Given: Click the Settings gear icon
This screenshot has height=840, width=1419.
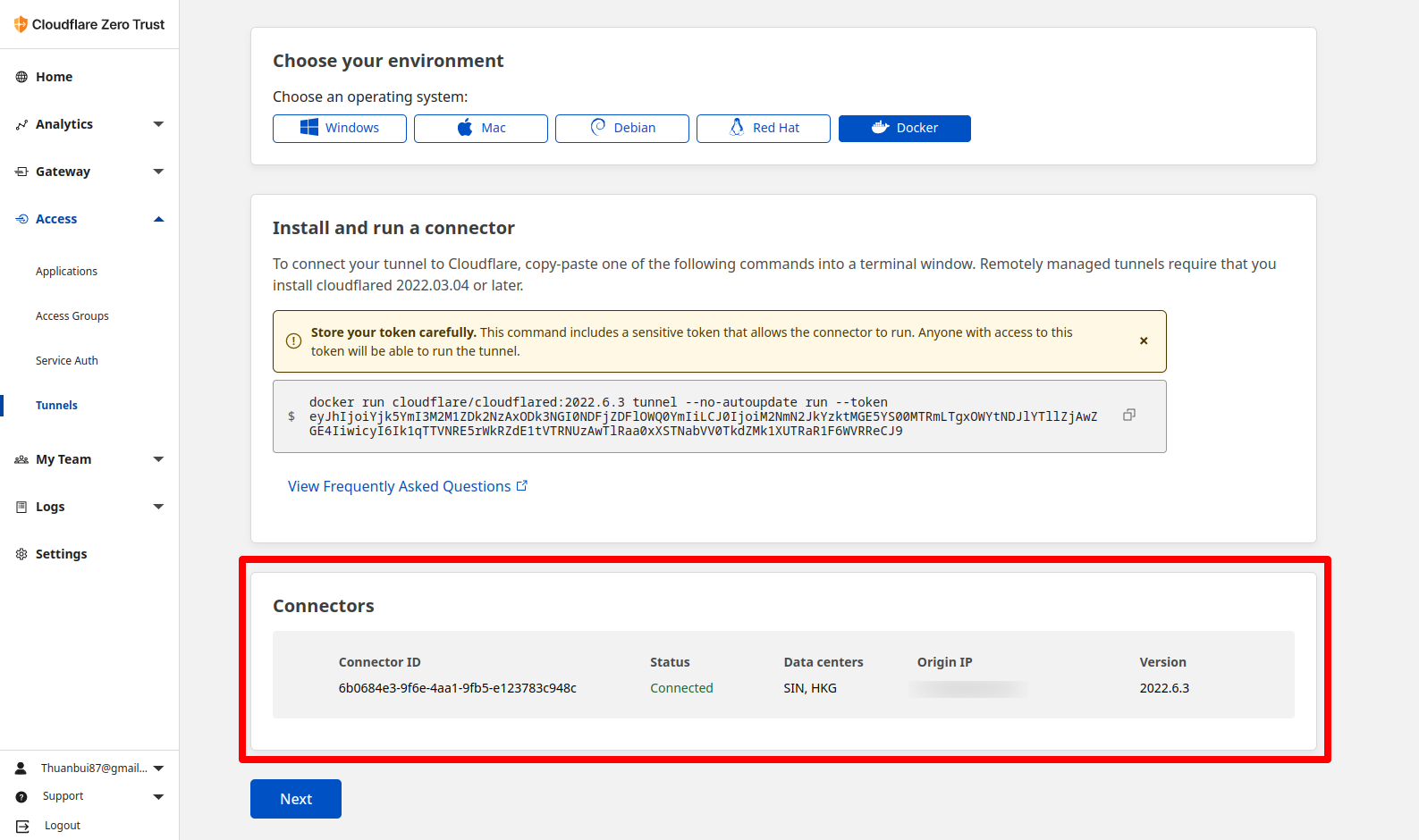Looking at the screenshot, I should click(x=21, y=554).
